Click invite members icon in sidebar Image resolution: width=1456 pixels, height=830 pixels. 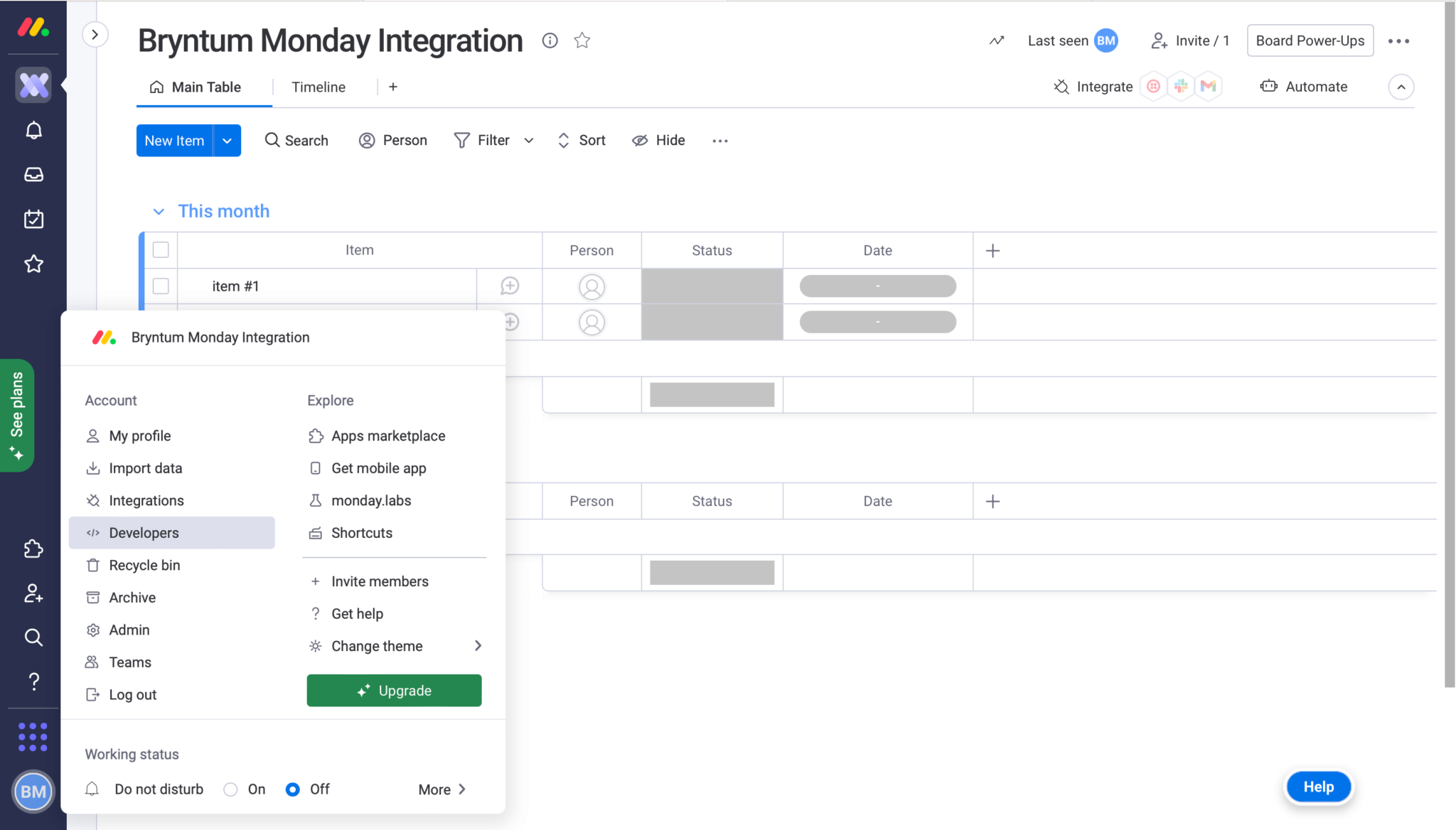(x=33, y=593)
